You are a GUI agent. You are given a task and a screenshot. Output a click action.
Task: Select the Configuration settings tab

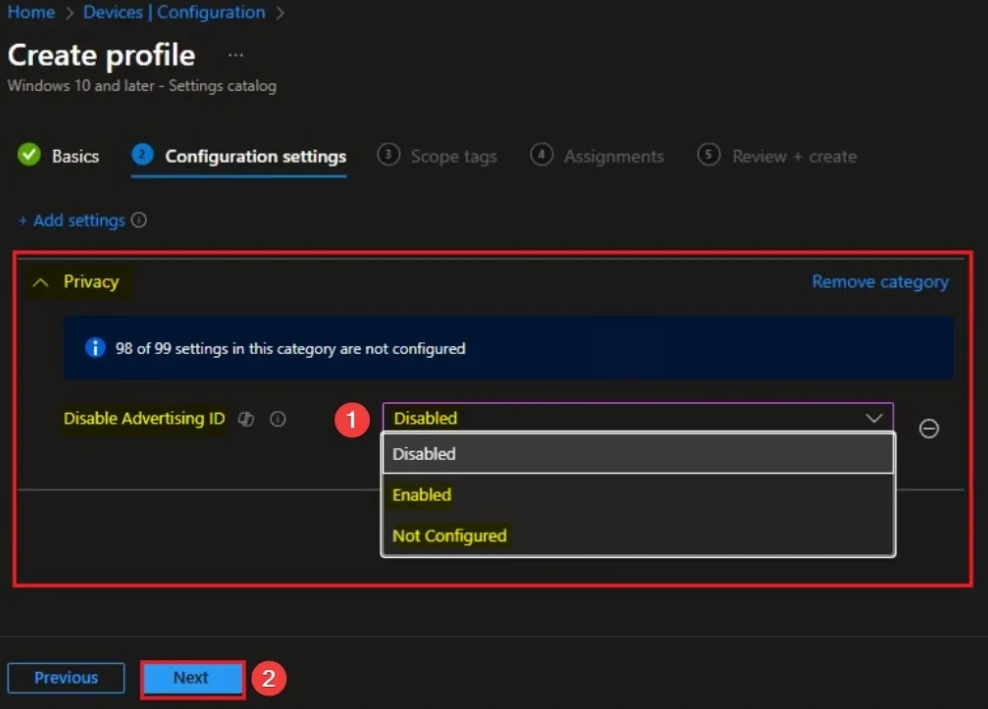click(239, 156)
